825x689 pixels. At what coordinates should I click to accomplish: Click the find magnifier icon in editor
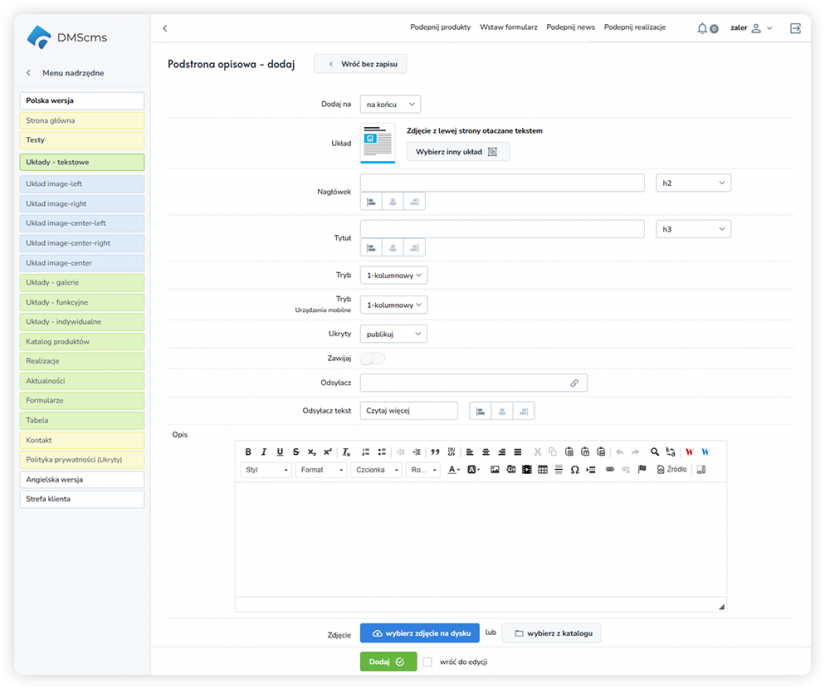[655, 452]
